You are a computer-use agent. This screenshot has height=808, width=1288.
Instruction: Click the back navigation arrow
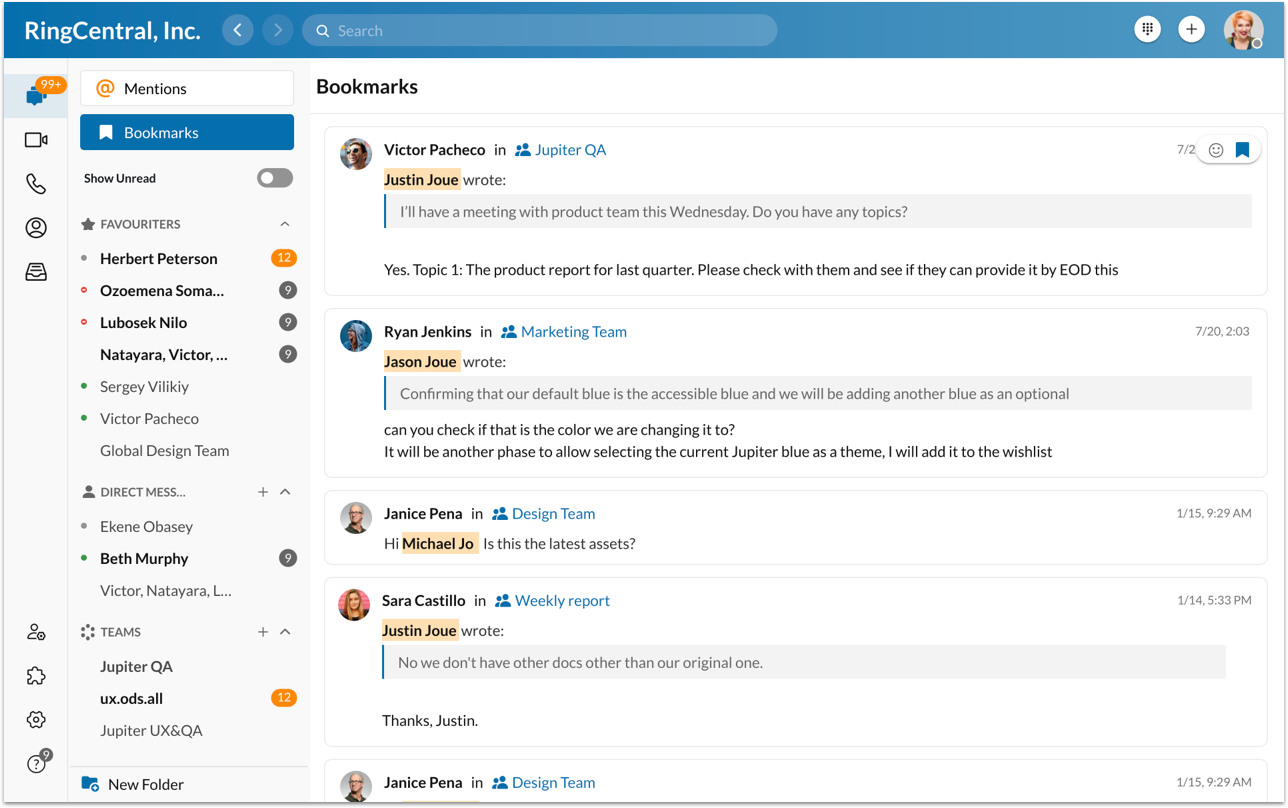tap(237, 30)
